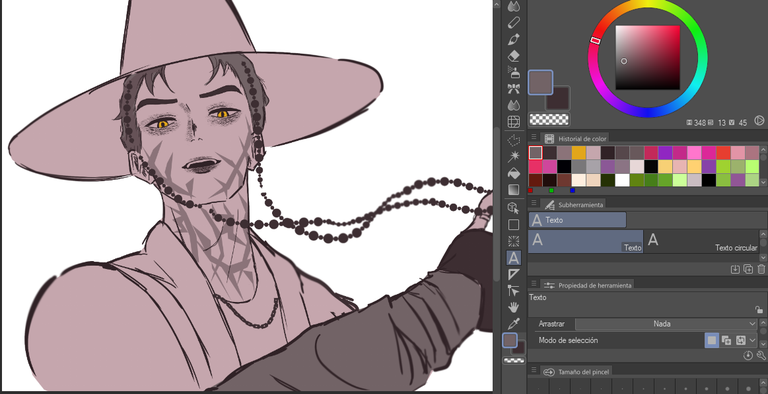
Task: Select the Eraser tool
Action: tap(514, 55)
